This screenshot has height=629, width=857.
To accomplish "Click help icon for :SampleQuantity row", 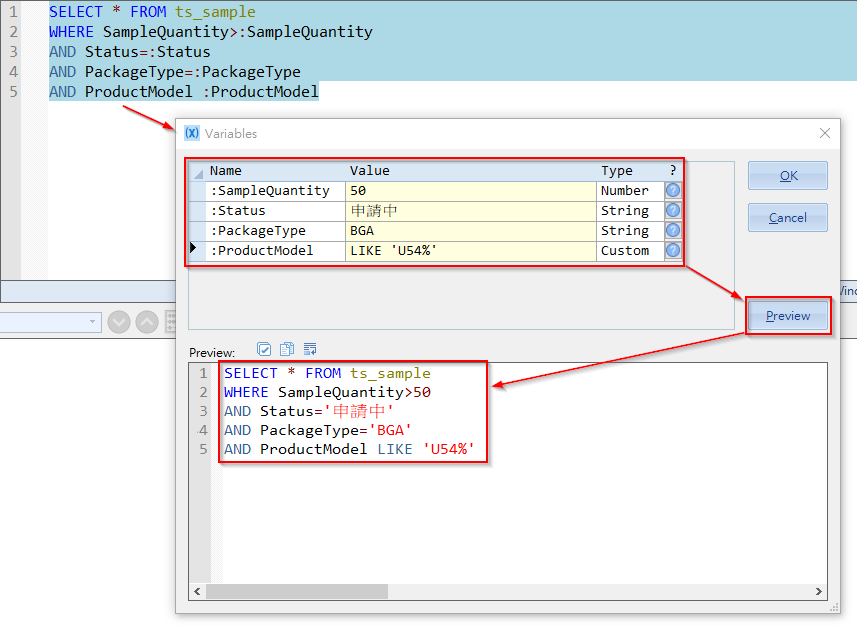I will [x=673, y=190].
